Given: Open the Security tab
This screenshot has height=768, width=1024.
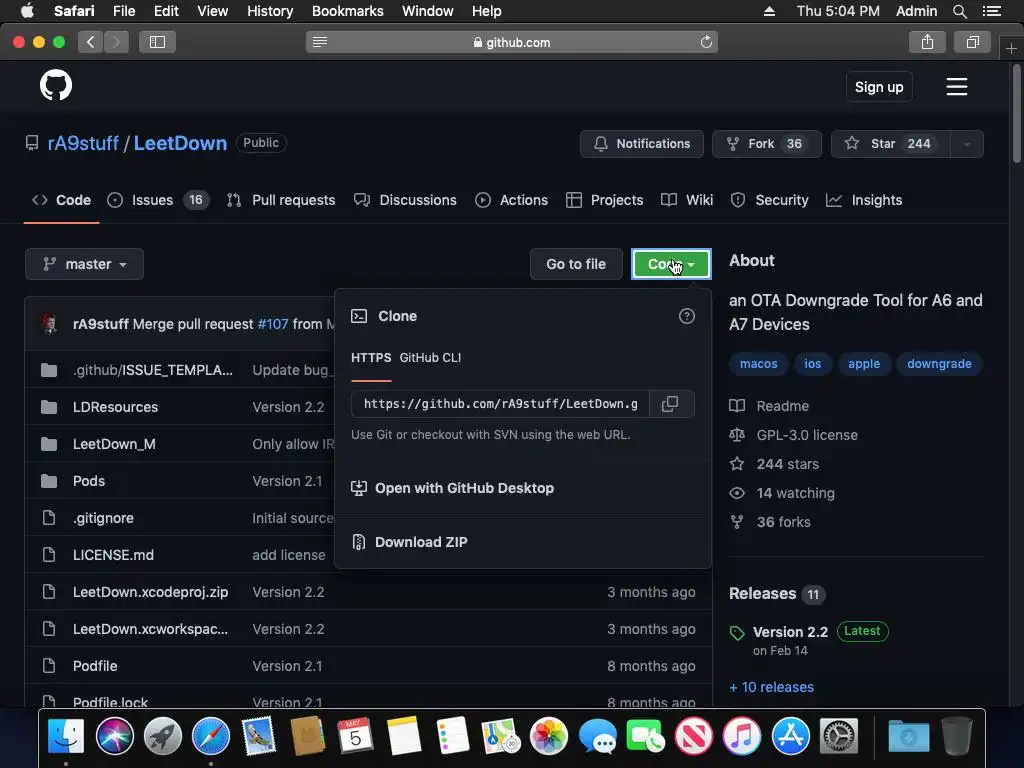Looking at the screenshot, I should click(x=769, y=200).
